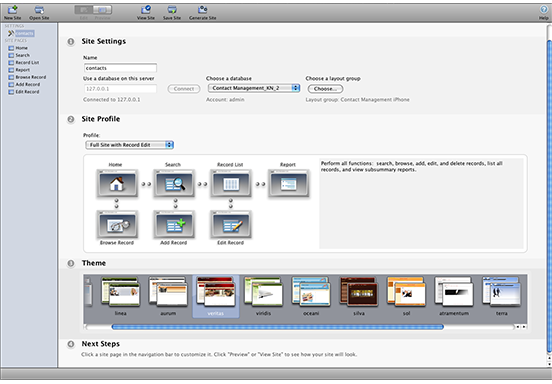Open the Profile dropdown

[x=130, y=145]
